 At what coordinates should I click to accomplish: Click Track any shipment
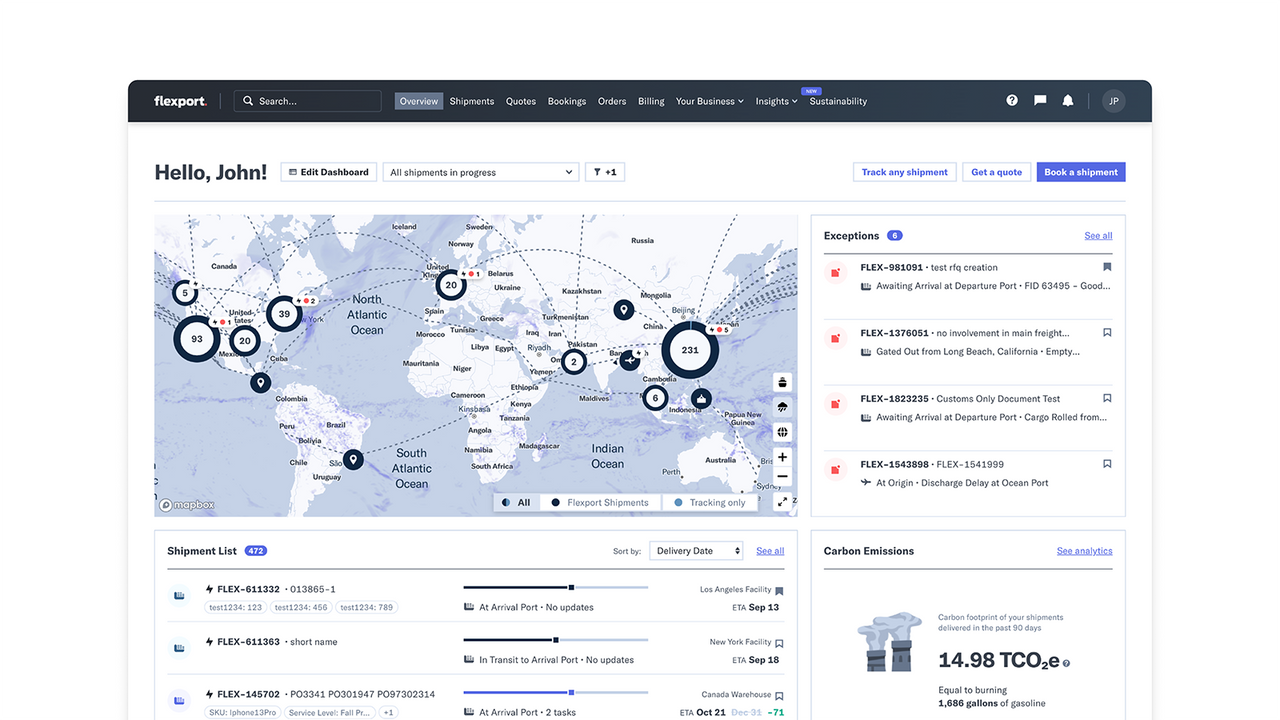(x=905, y=172)
